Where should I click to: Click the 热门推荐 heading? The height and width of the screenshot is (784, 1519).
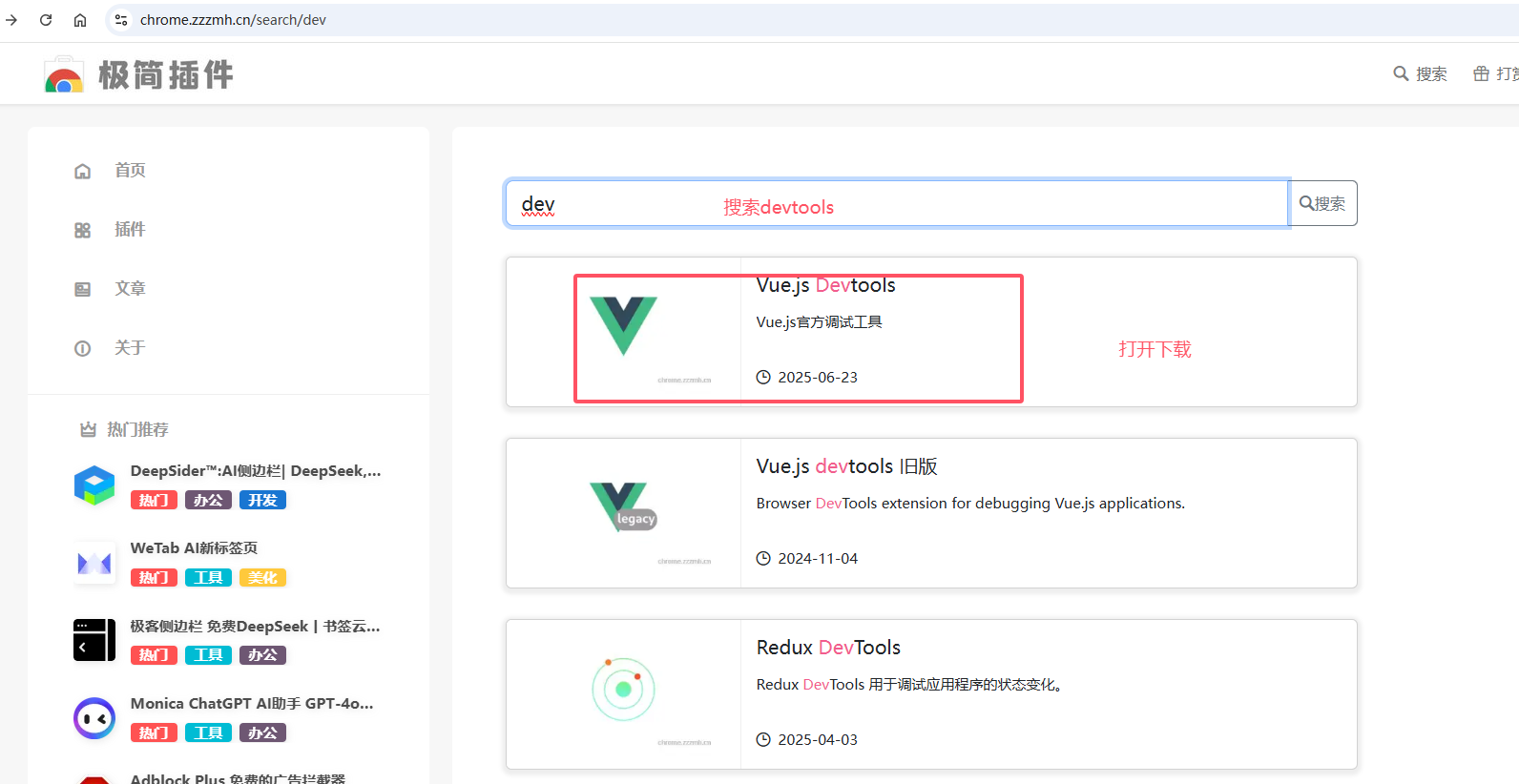137,430
